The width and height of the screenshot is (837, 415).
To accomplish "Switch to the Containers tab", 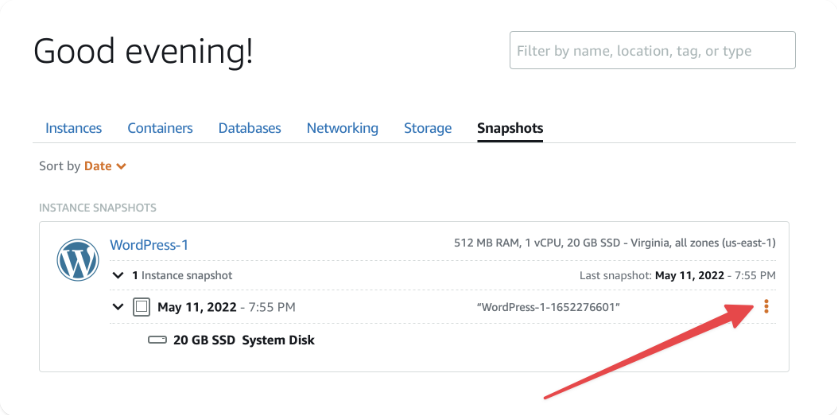I will 160,128.
